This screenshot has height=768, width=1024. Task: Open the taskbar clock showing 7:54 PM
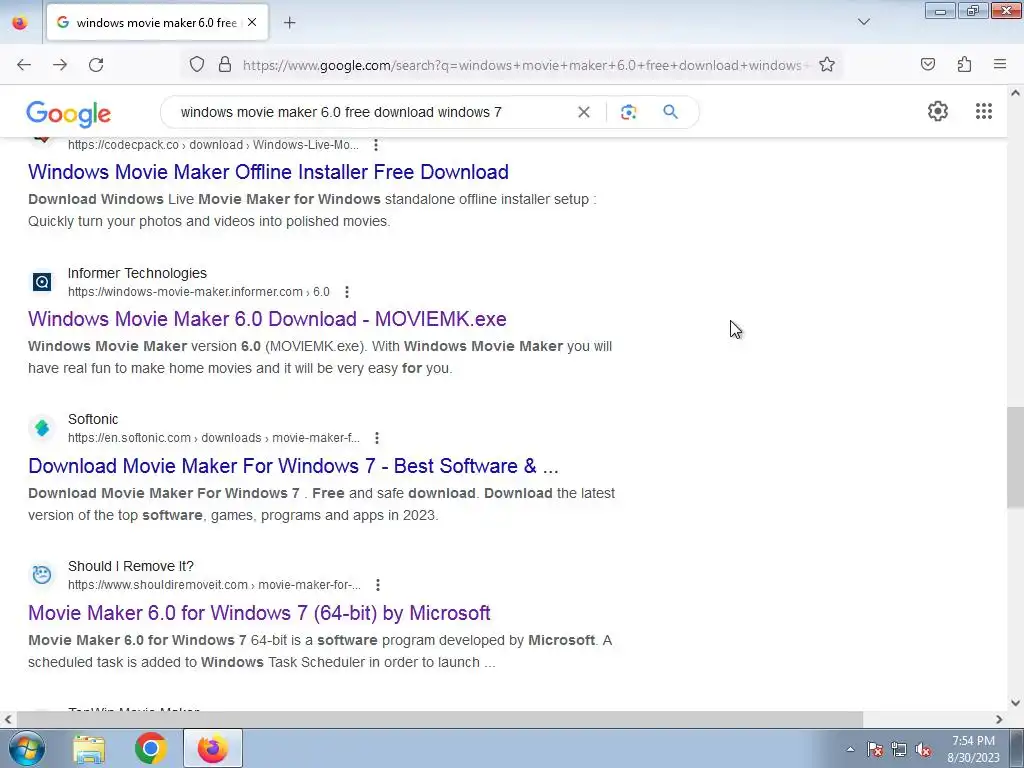[974, 749]
